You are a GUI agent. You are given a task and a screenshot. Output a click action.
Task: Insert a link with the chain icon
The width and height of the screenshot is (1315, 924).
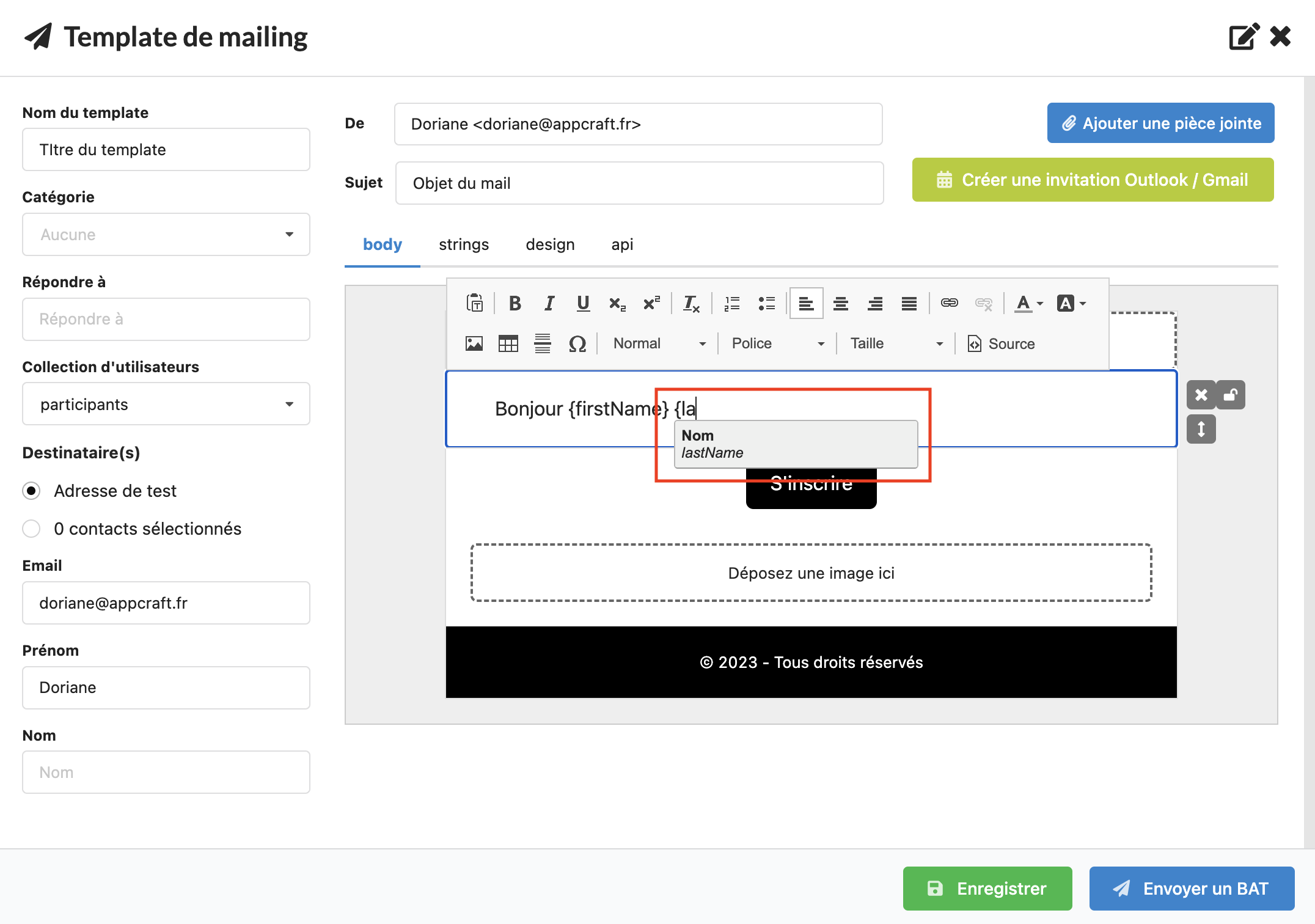pyautogui.click(x=949, y=303)
